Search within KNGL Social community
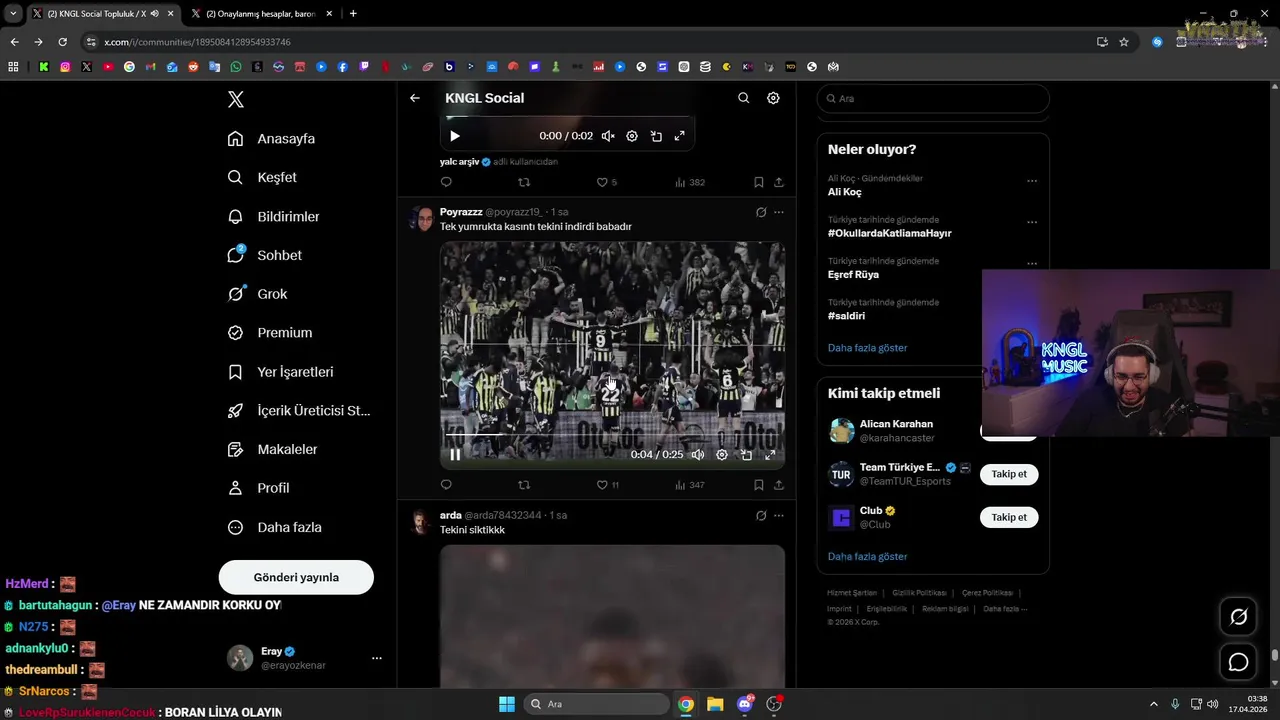The image size is (1280, 720). pyautogui.click(x=743, y=98)
